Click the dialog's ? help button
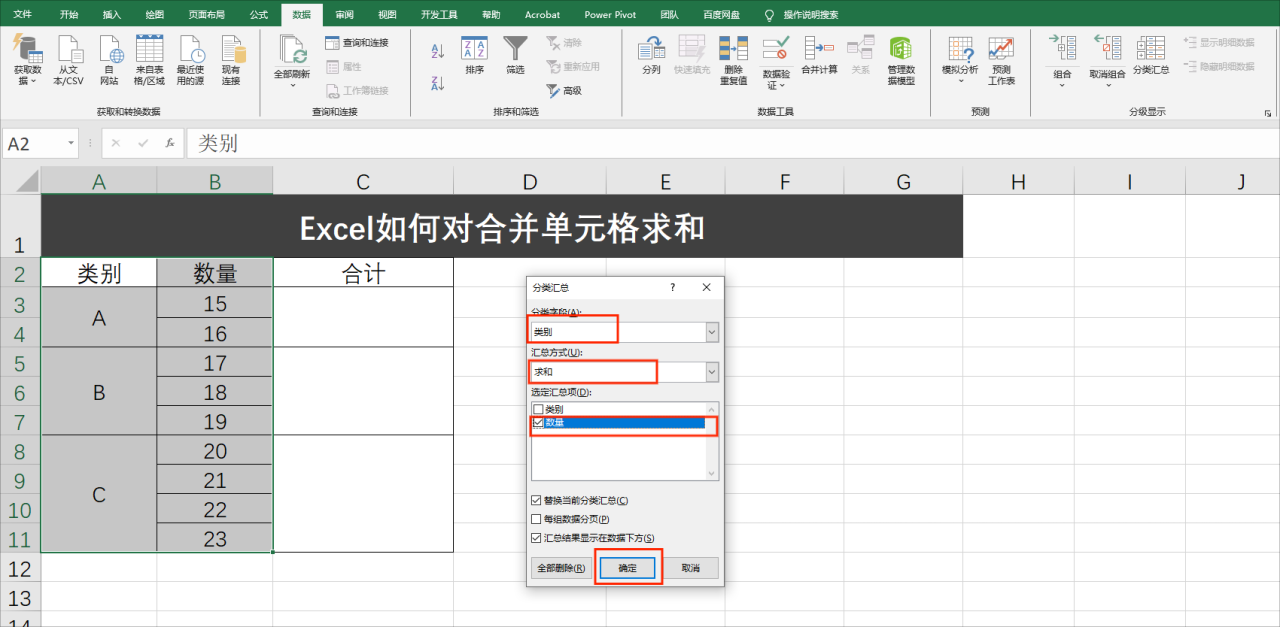The image size is (1280, 627). [672, 287]
